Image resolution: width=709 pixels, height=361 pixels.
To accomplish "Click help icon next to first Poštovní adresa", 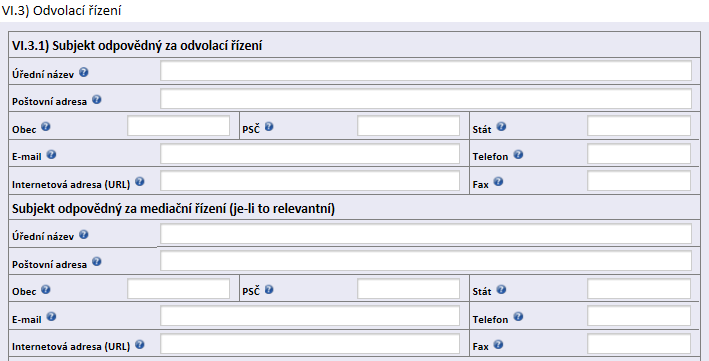I will click(x=97, y=100).
